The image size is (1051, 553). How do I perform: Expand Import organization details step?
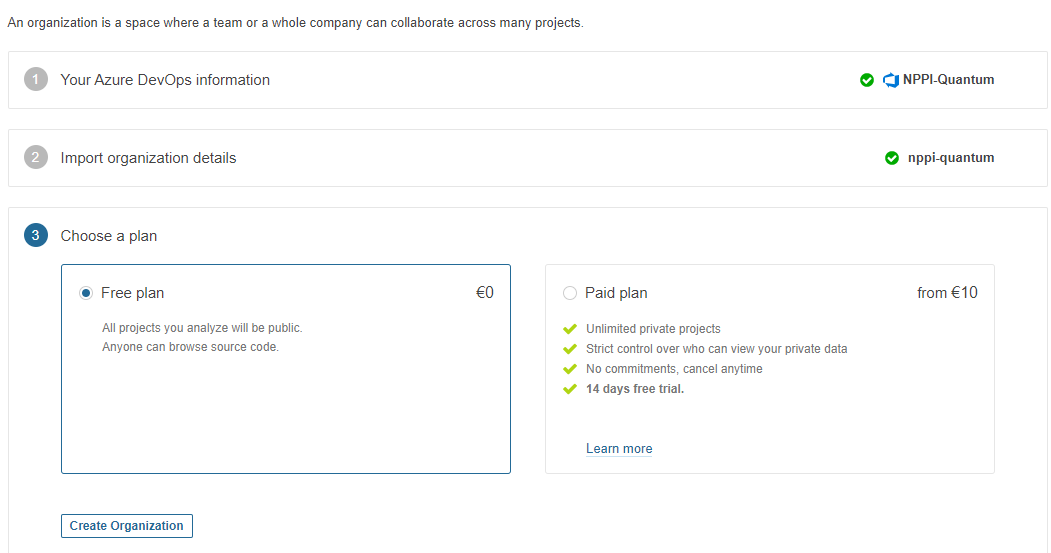point(528,158)
